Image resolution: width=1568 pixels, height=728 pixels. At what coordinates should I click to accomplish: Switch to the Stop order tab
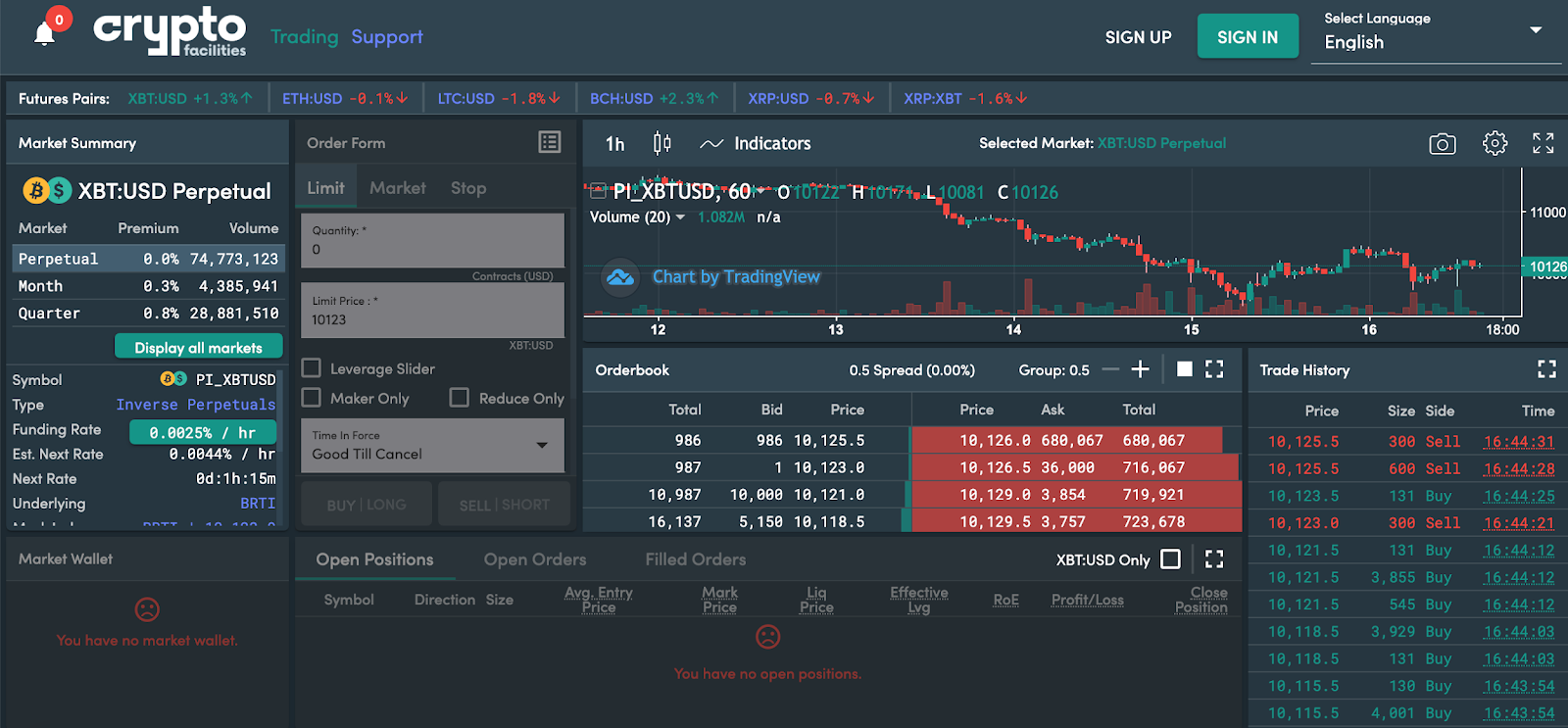(x=468, y=188)
